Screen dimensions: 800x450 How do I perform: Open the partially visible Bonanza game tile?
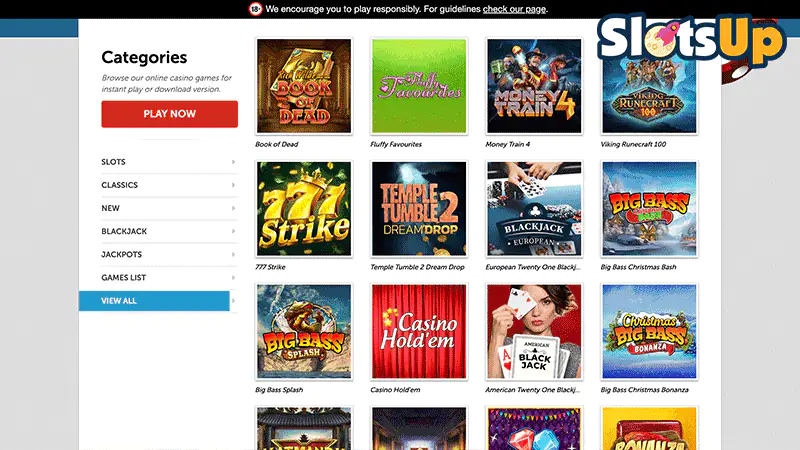(x=649, y=428)
